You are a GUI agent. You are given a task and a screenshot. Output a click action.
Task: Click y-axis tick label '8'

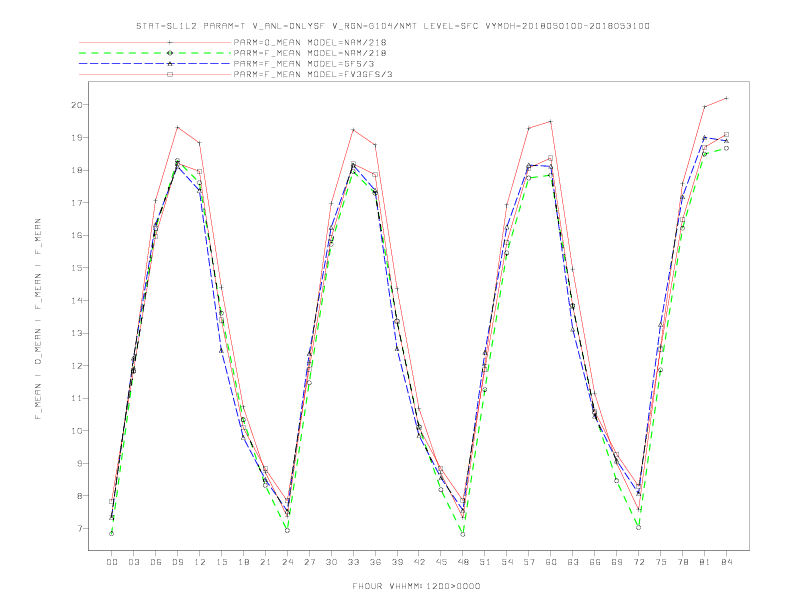[x=80, y=496]
